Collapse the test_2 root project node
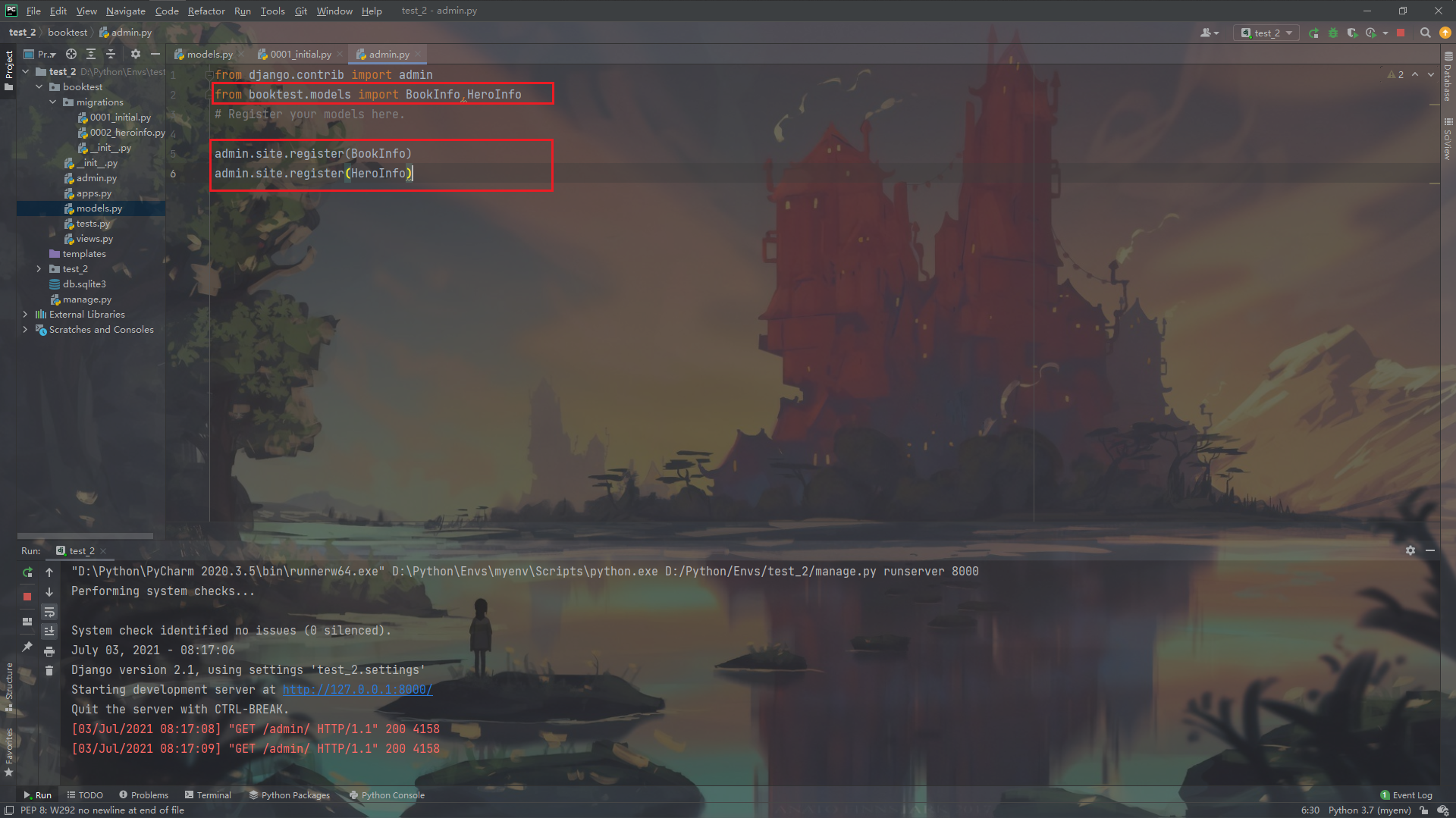 (26, 72)
